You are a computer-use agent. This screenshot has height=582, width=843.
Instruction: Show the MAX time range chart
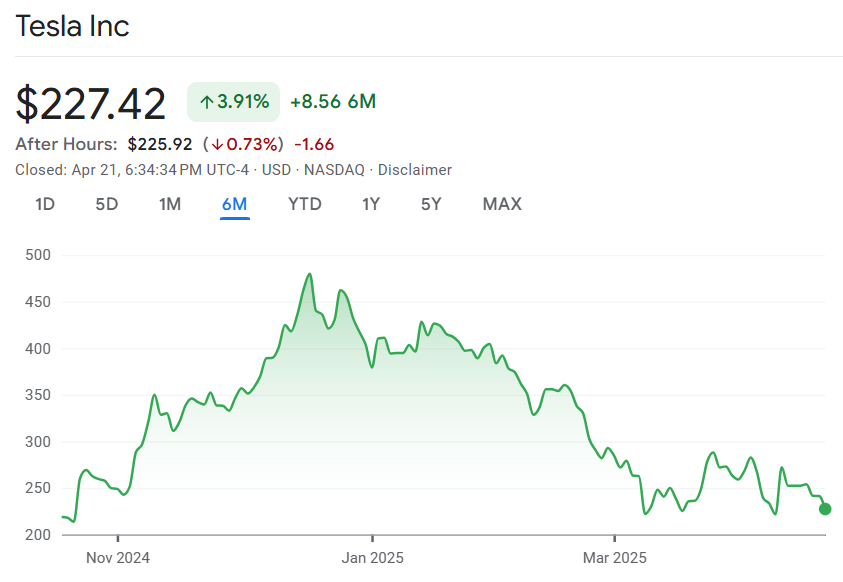pos(502,204)
